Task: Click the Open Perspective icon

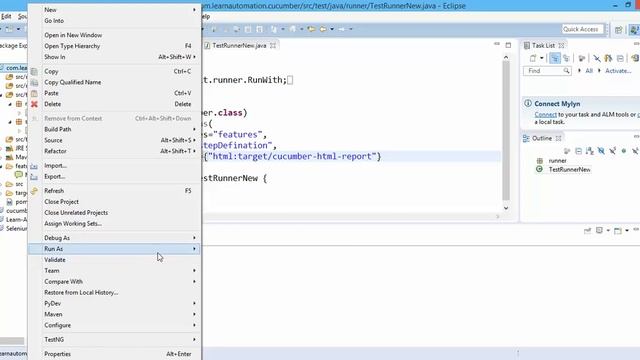Action: coord(619,29)
